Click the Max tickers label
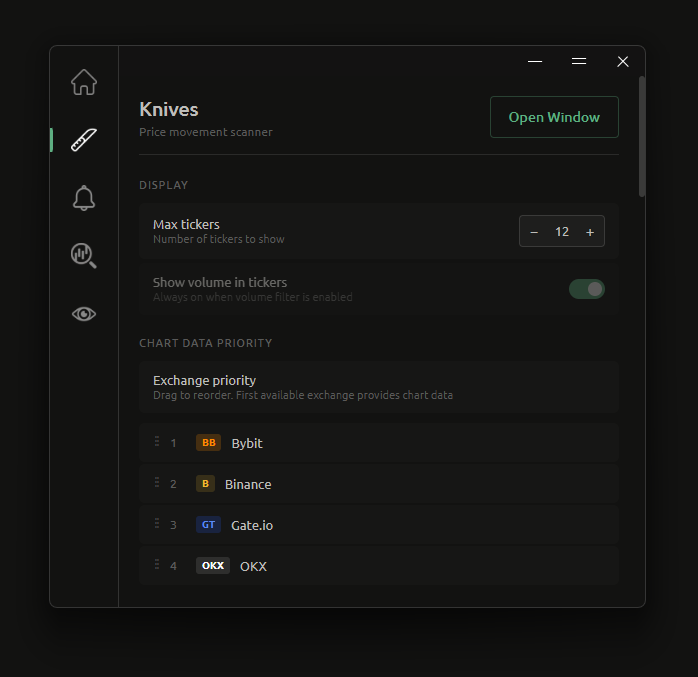Image resolution: width=698 pixels, height=677 pixels. (186, 224)
